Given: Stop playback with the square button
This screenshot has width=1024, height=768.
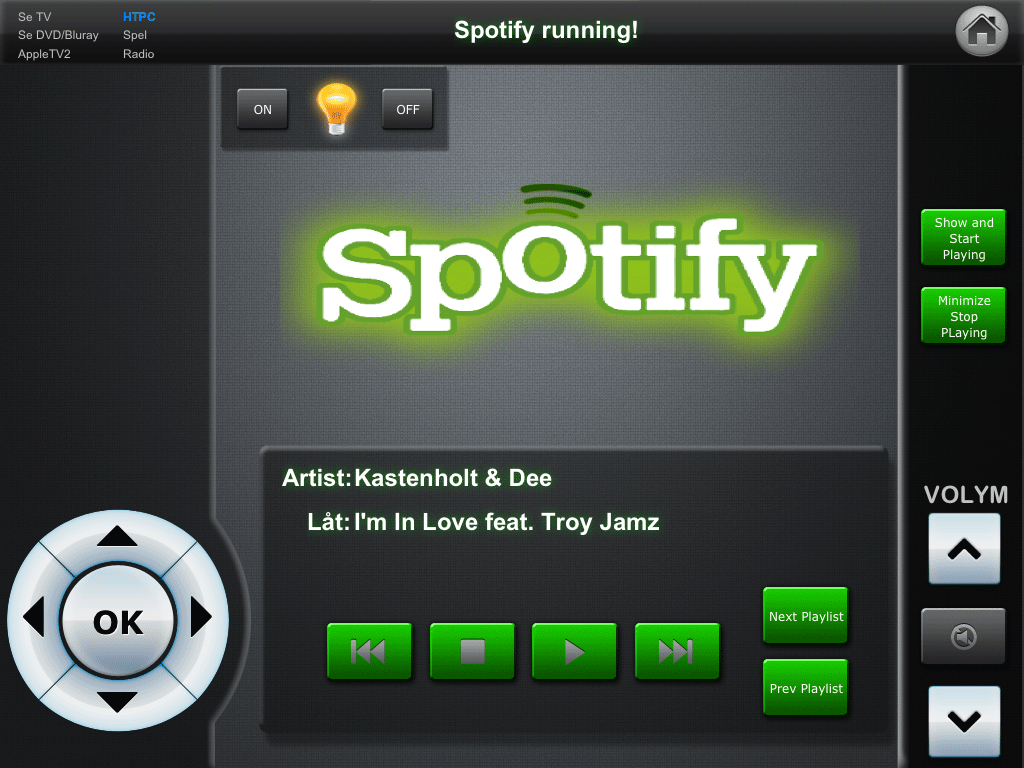Looking at the screenshot, I should pyautogui.click(x=472, y=651).
